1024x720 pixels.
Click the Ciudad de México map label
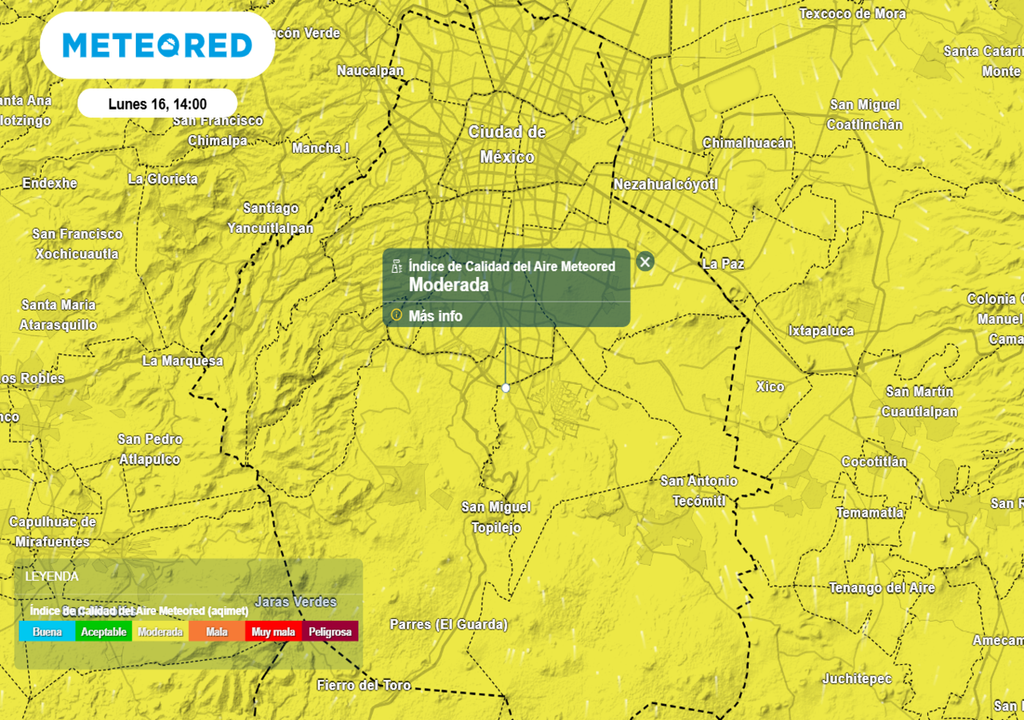point(507,145)
